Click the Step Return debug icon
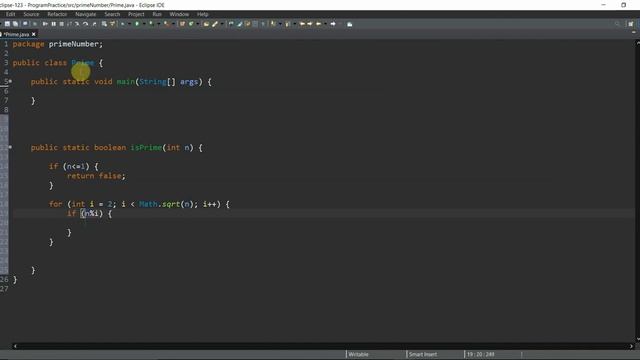The width and height of the screenshot is (640, 360). tap(94, 24)
